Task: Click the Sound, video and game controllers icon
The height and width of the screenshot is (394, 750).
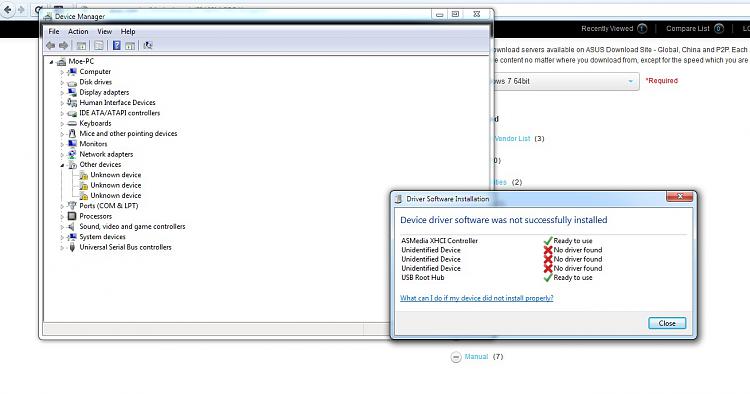Action: point(72,227)
